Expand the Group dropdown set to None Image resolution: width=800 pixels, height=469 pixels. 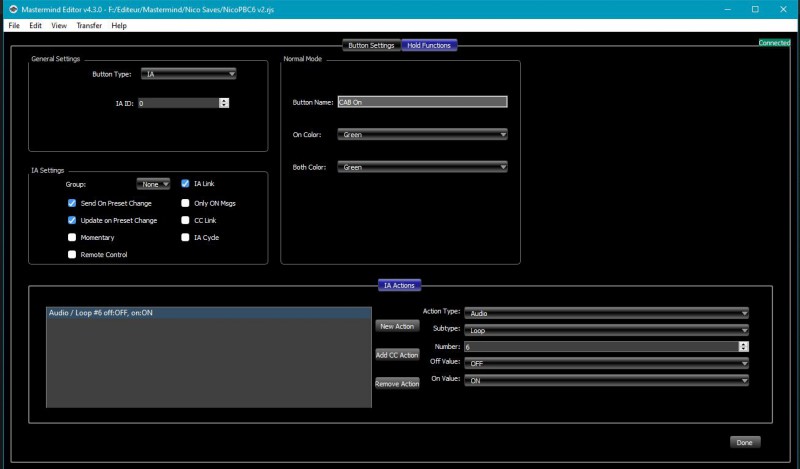point(153,184)
